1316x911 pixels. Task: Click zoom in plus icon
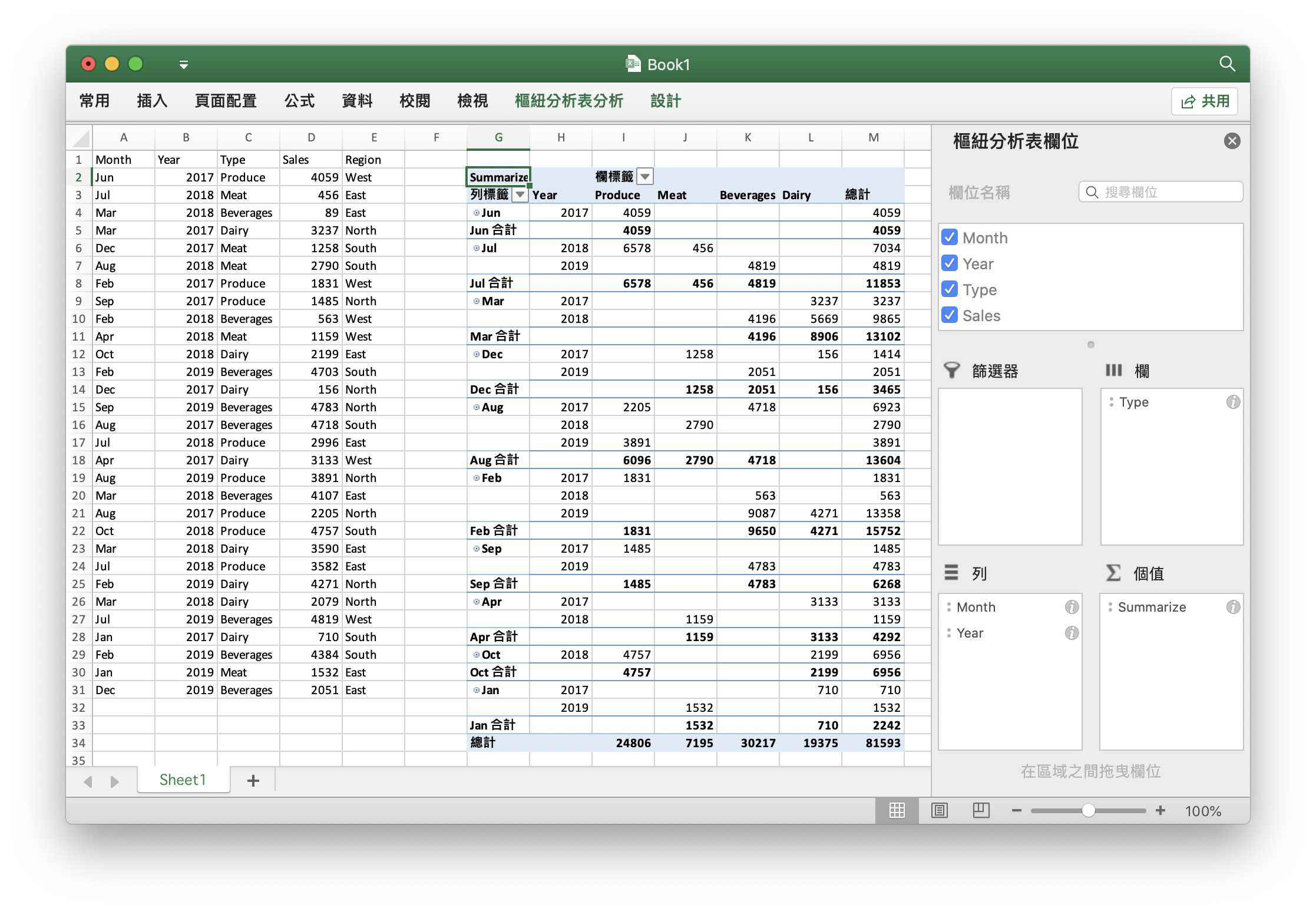click(1160, 811)
